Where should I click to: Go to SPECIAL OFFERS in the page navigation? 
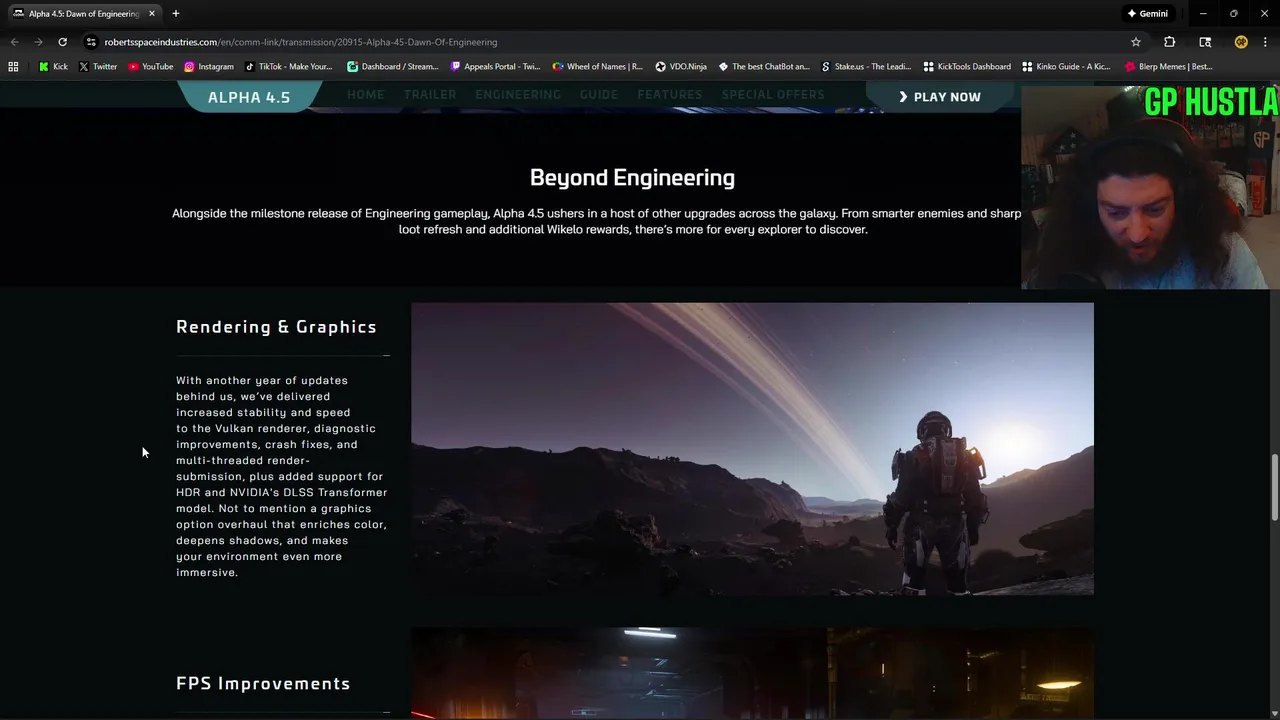pos(773,95)
